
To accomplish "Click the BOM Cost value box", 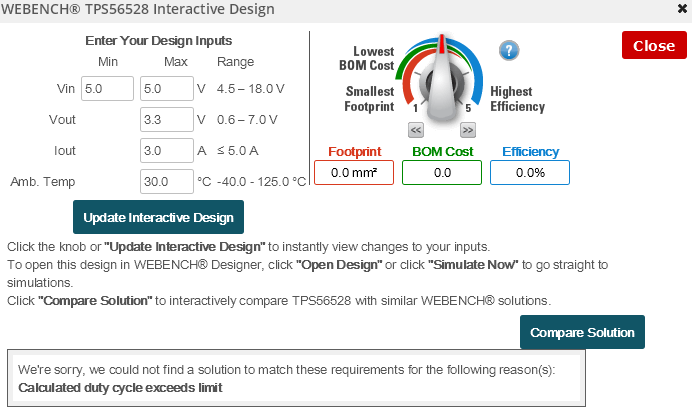I will [x=442, y=173].
